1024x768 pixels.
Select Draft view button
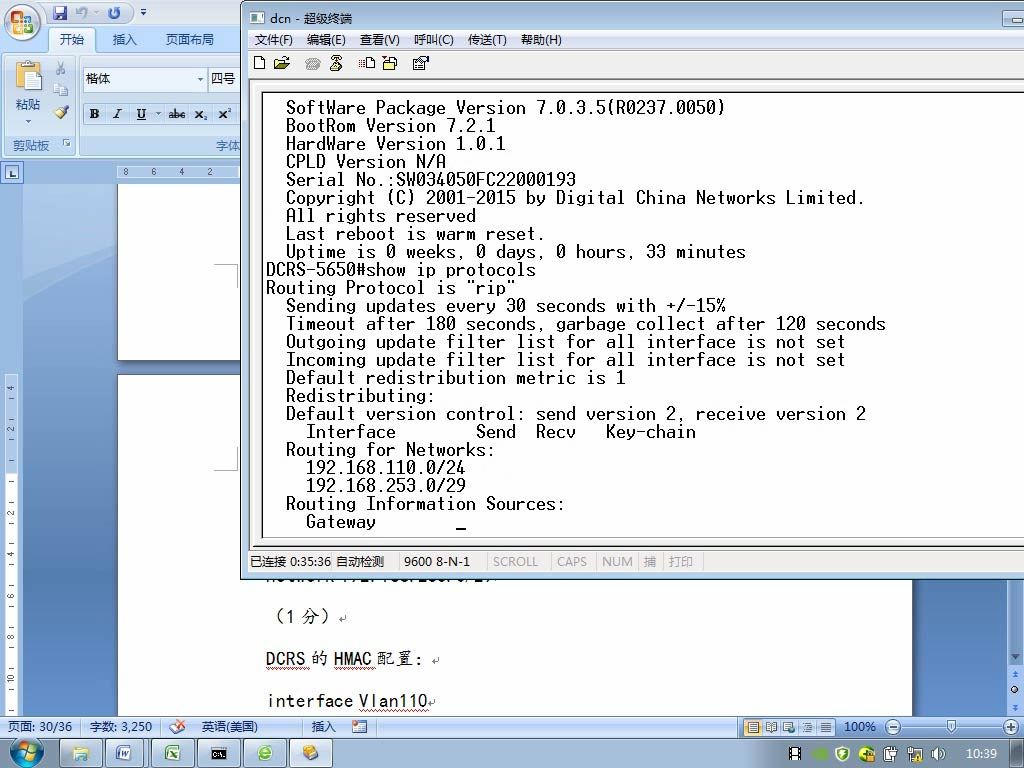826,727
